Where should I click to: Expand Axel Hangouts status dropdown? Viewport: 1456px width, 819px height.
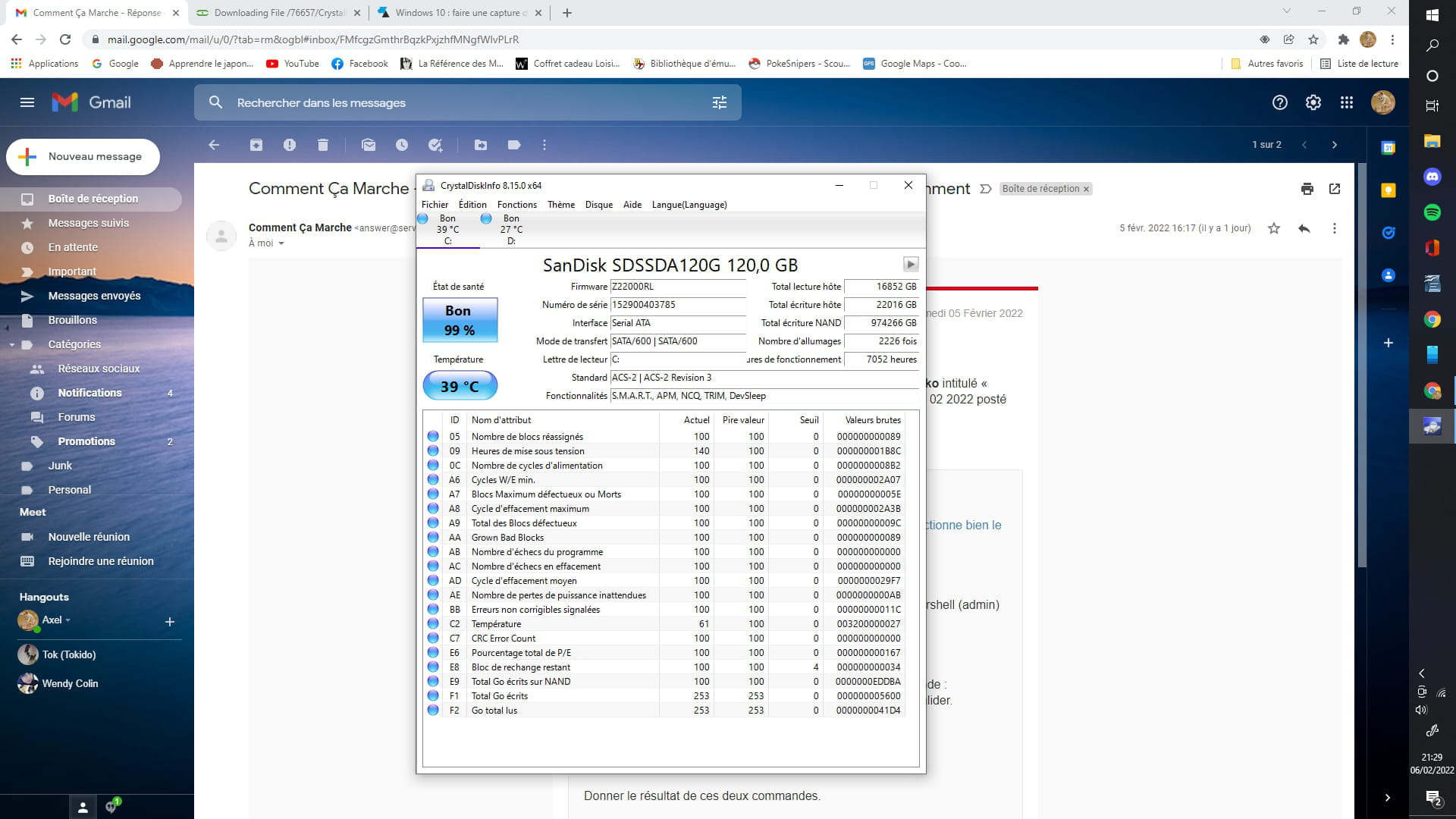(x=67, y=620)
